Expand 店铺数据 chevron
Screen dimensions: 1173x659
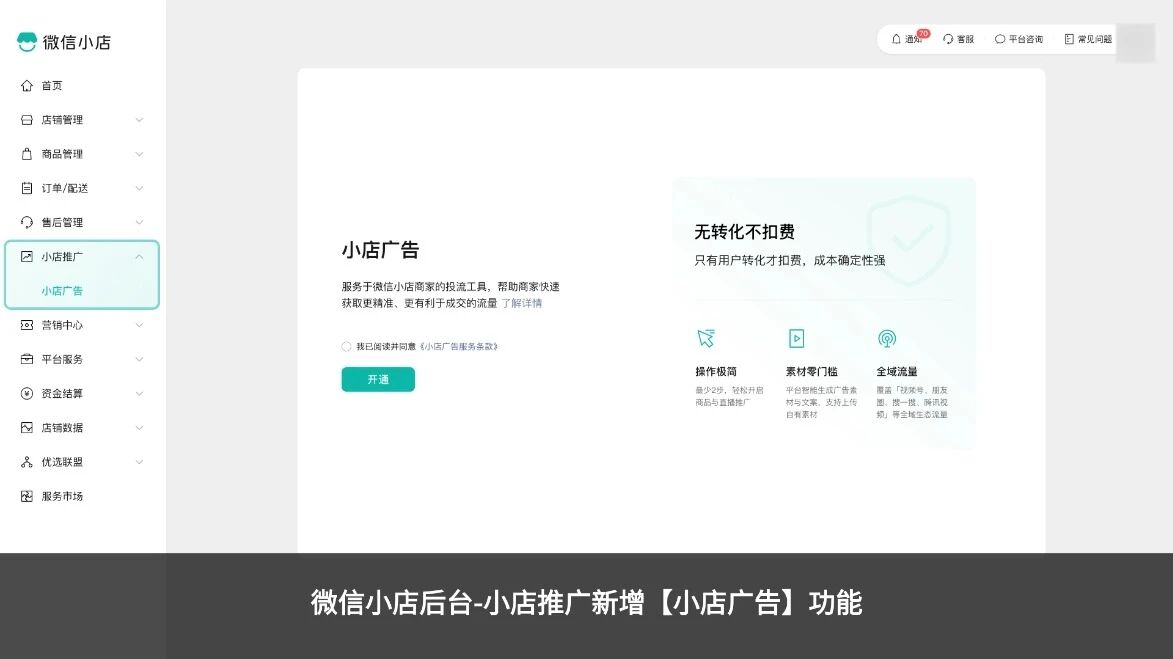pyautogui.click(x=139, y=428)
